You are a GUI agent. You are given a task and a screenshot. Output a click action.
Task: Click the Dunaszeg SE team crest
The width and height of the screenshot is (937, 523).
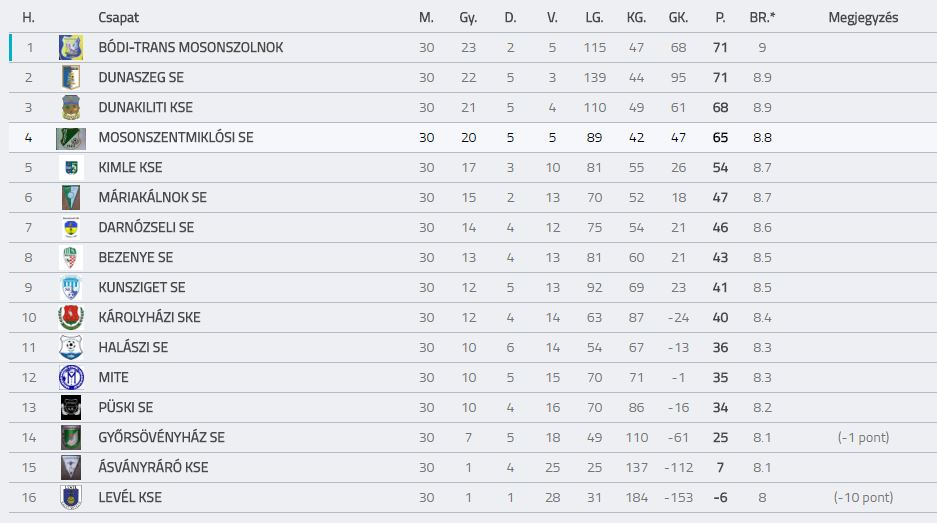click(71, 77)
